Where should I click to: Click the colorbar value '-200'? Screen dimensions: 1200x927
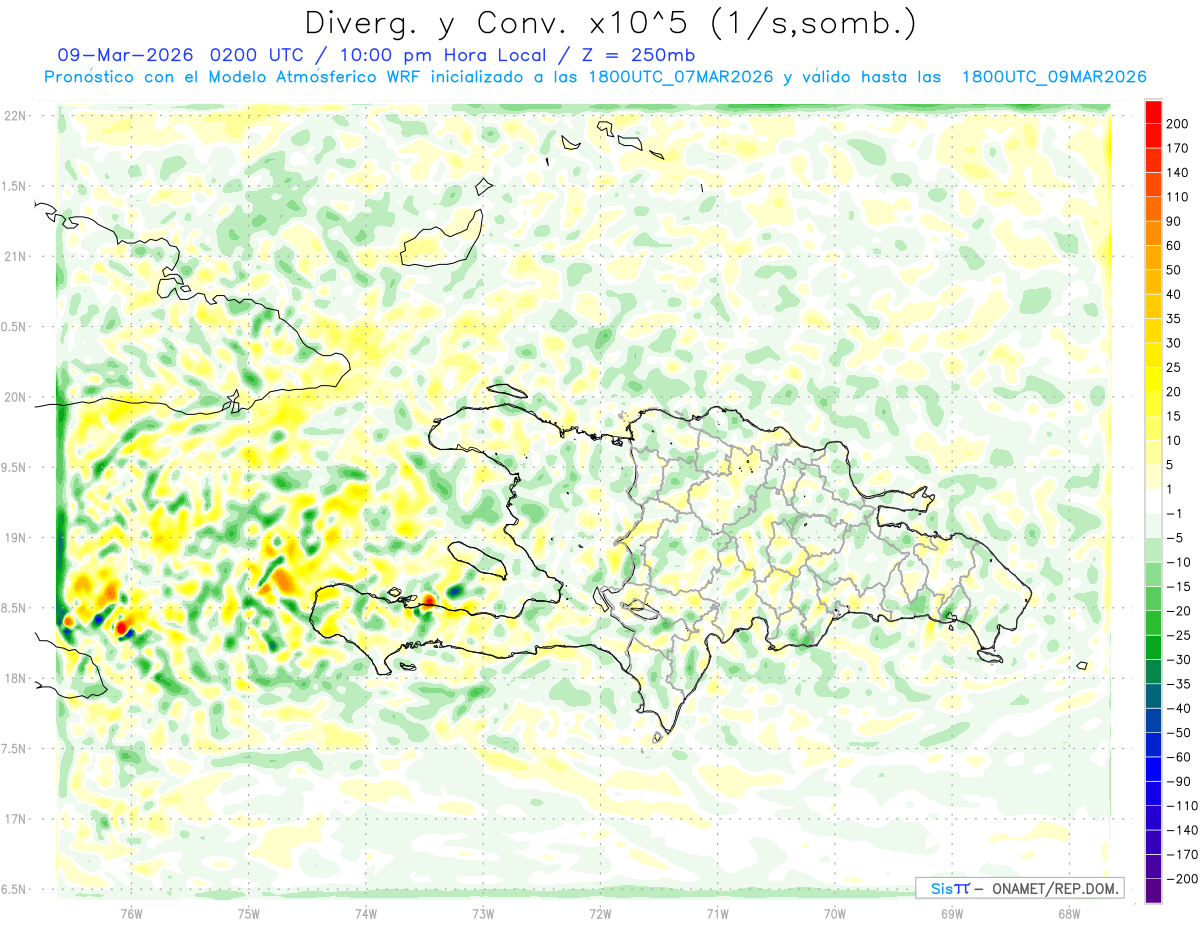pos(1181,879)
